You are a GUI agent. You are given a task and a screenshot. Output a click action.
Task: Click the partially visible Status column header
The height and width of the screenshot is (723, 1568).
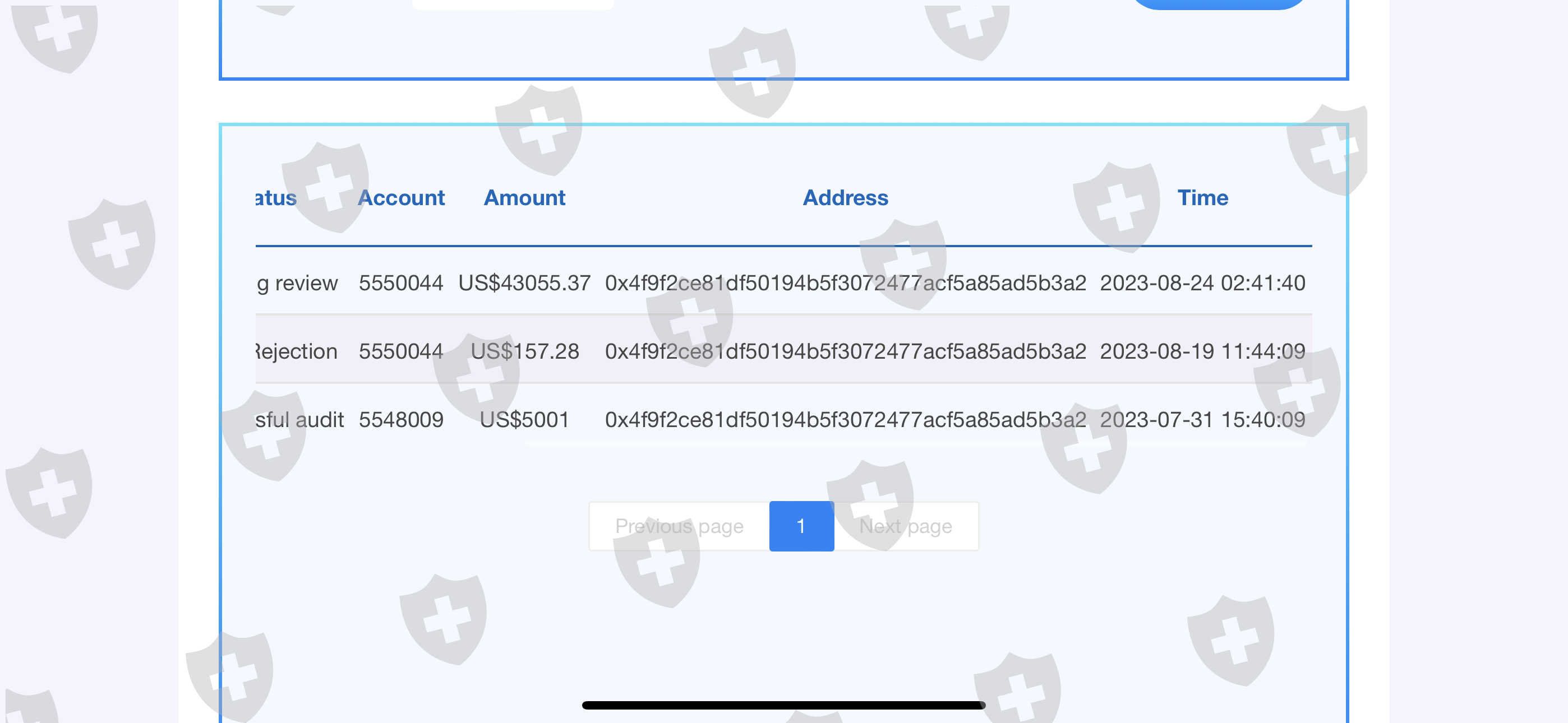click(276, 198)
